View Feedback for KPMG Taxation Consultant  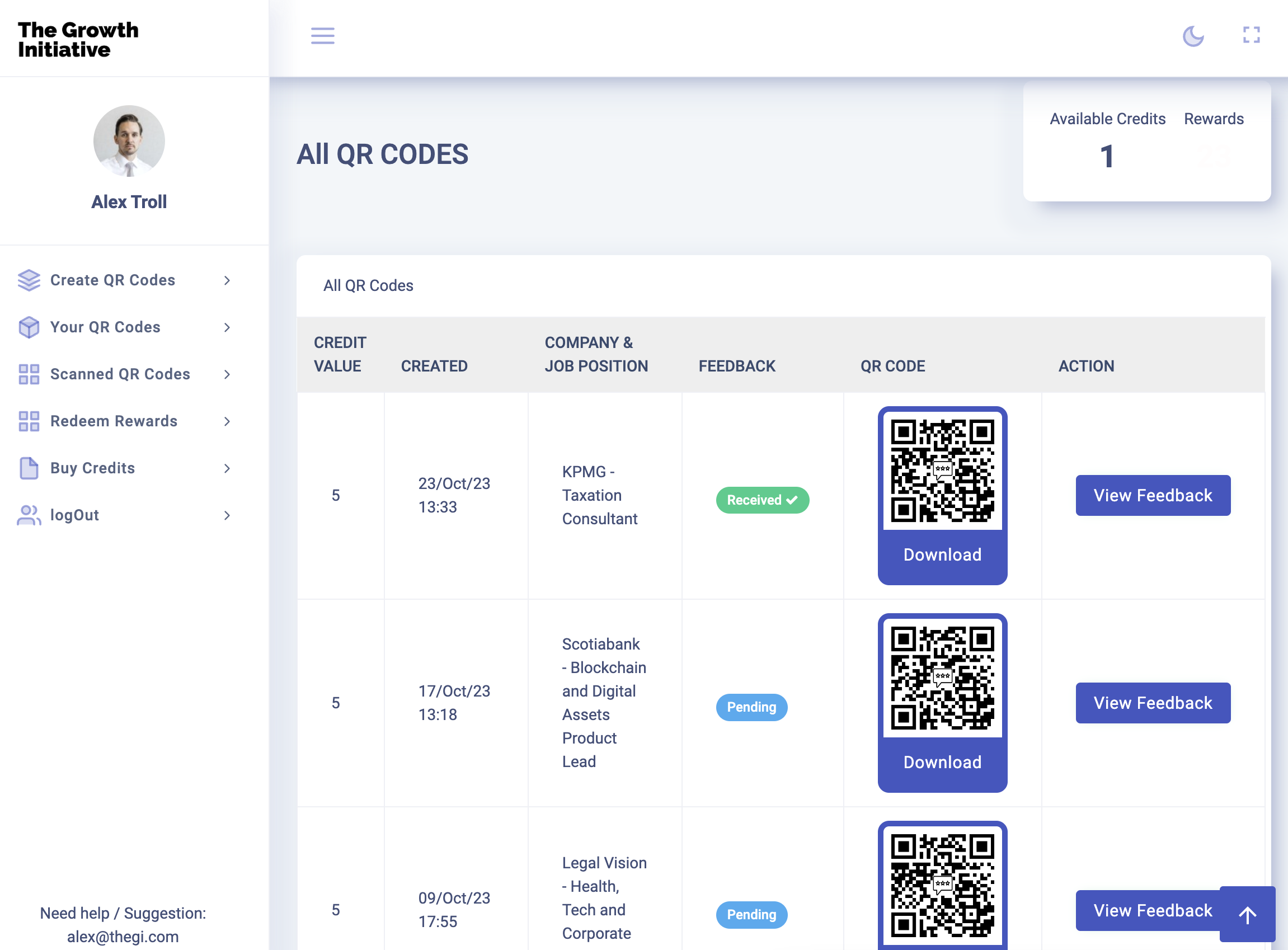coord(1153,496)
